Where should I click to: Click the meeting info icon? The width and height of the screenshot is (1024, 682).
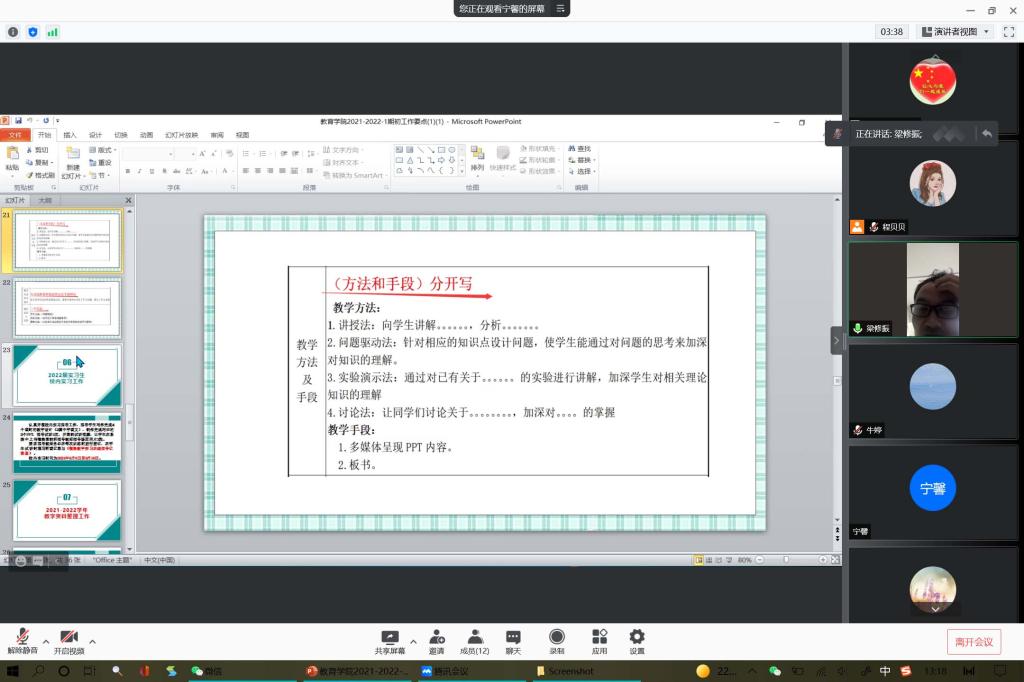tap(13, 32)
